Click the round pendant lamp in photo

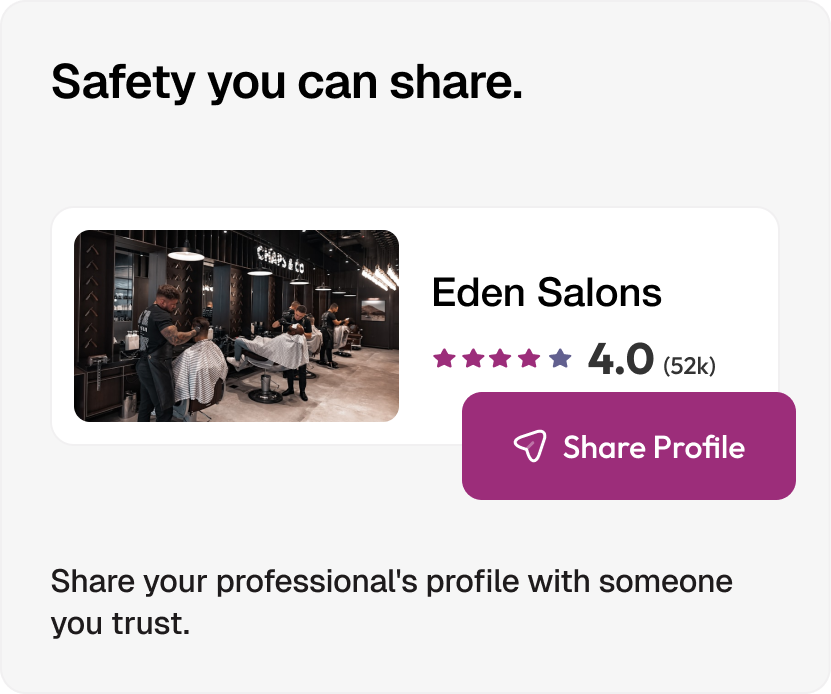click(186, 254)
